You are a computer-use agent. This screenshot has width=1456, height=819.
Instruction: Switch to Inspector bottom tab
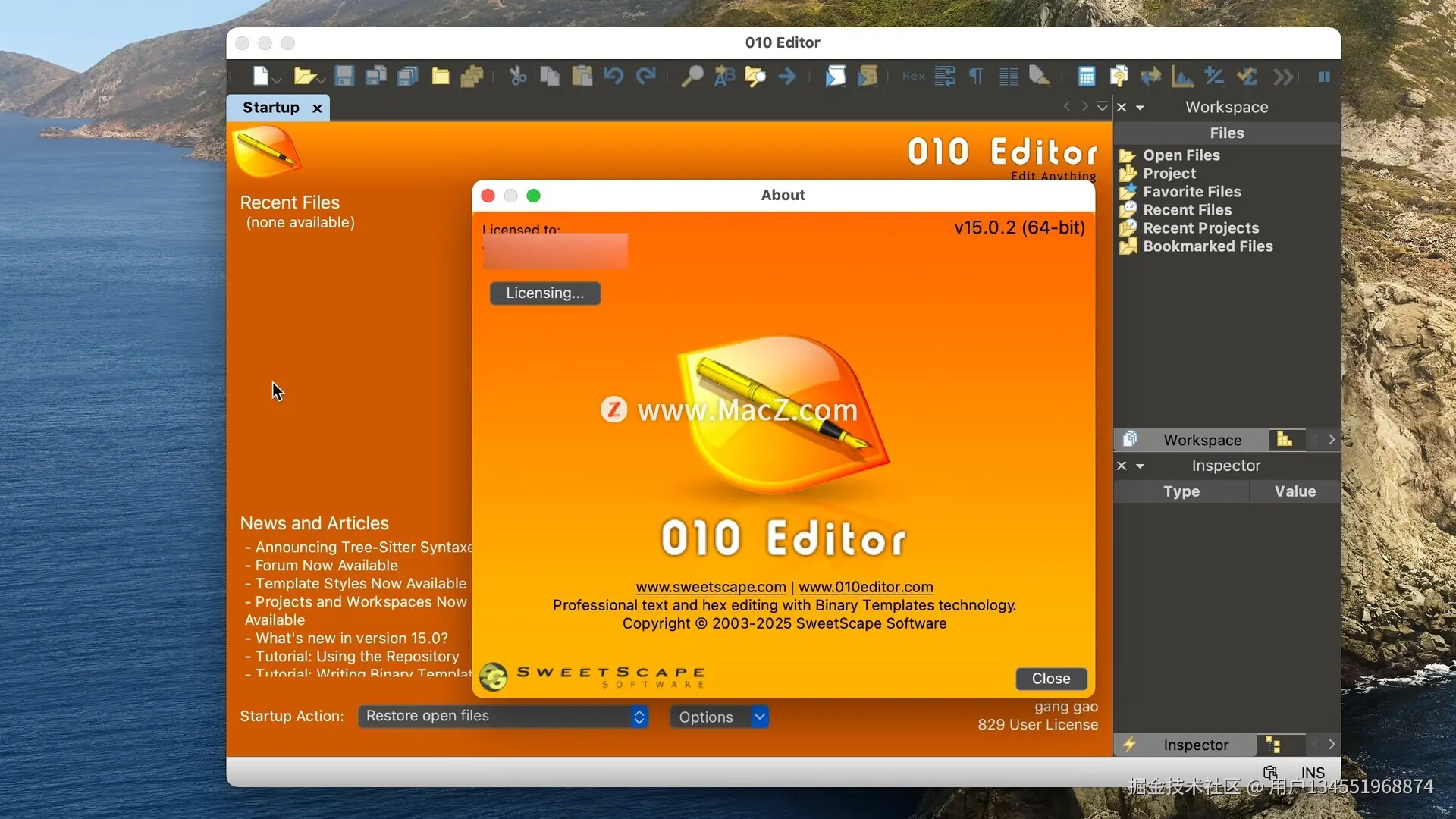pyautogui.click(x=1196, y=745)
